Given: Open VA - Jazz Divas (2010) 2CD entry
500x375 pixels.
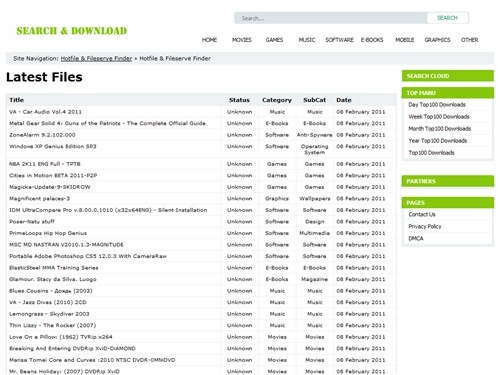Looking at the screenshot, I should coord(48,302).
